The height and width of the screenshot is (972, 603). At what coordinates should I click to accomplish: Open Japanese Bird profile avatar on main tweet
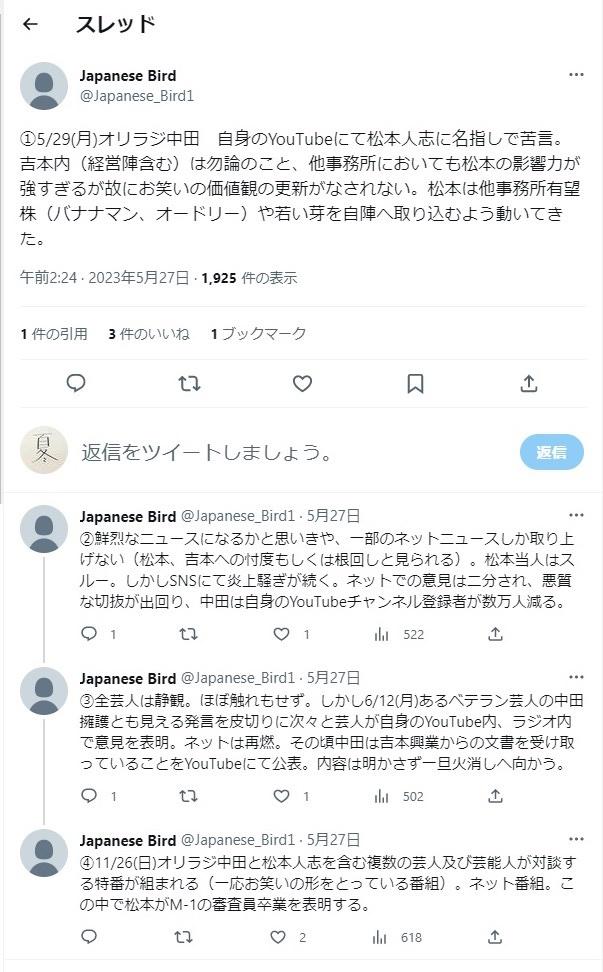tap(44, 86)
